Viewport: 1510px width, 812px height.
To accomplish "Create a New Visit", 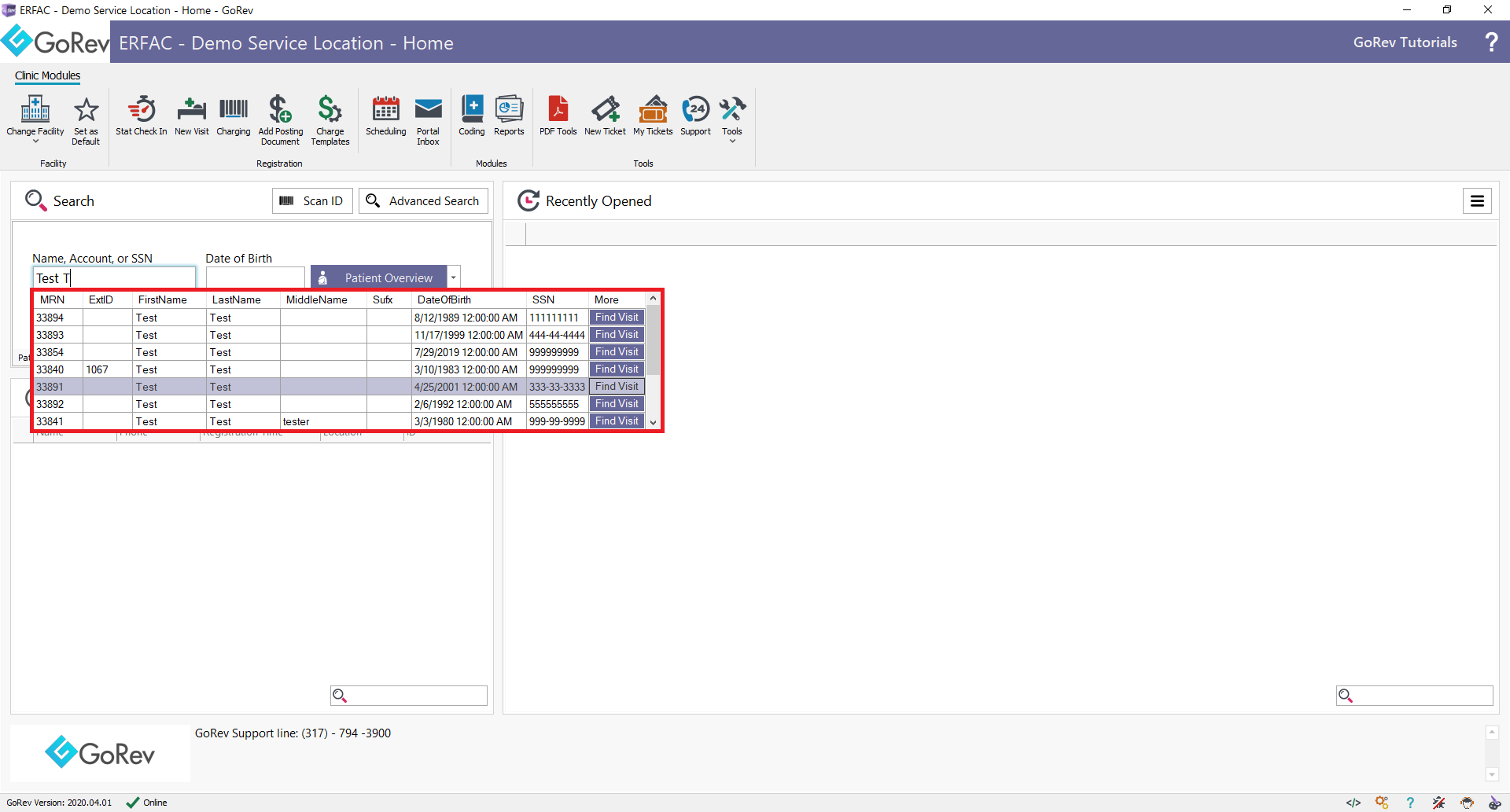I will point(192,116).
